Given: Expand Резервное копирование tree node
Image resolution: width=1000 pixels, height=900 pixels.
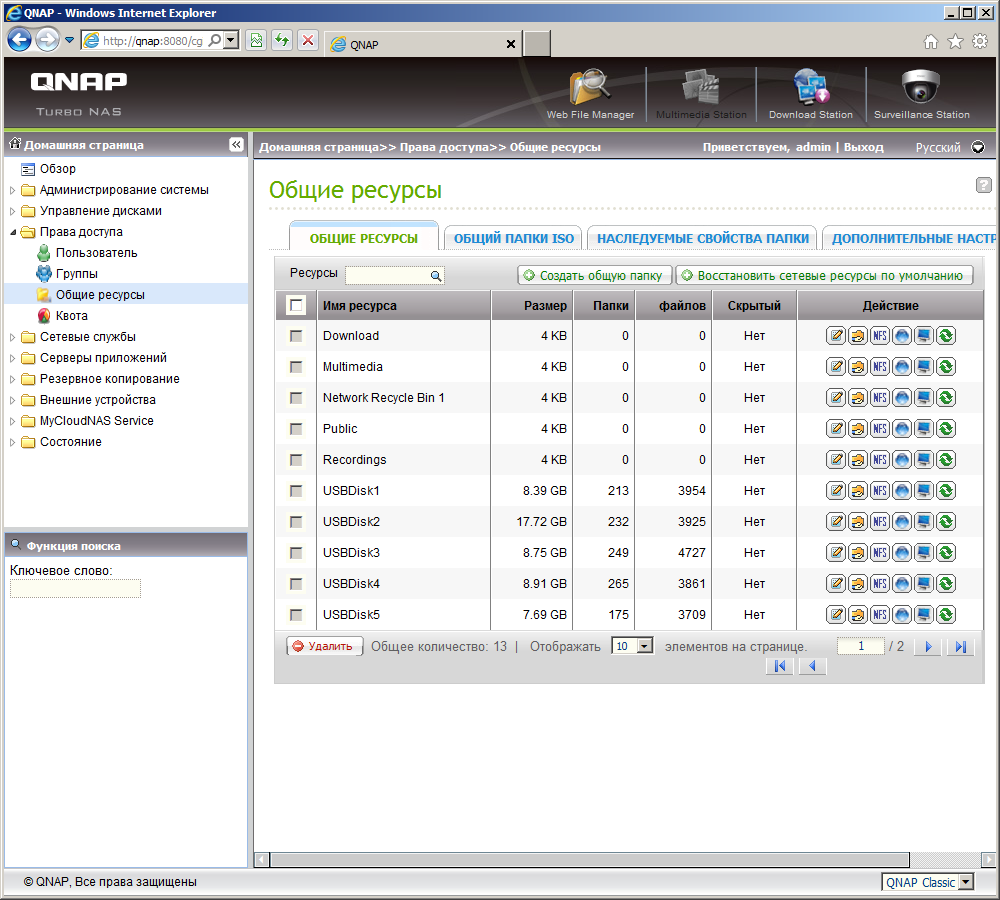Looking at the screenshot, I should coord(12,379).
